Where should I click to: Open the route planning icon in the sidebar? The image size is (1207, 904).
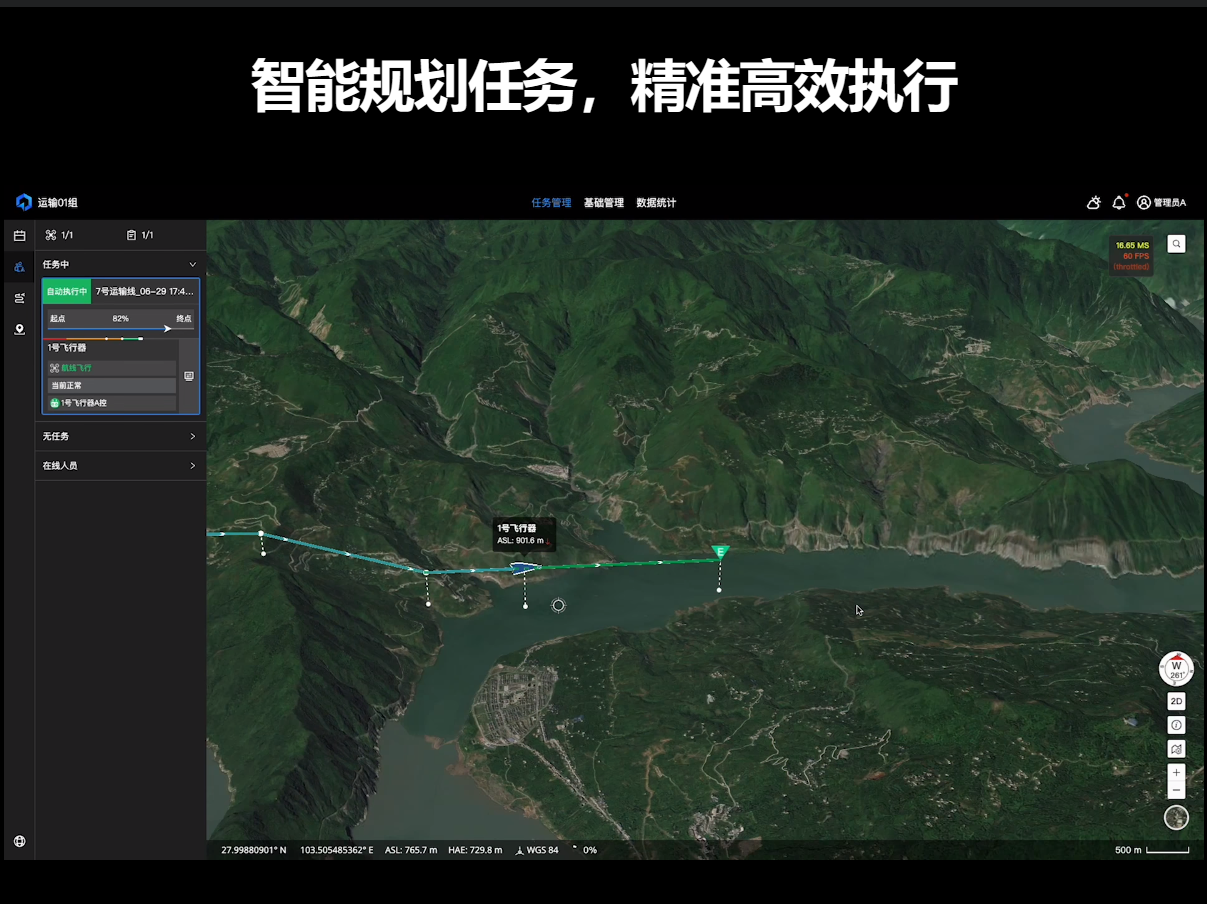(19, 298)
